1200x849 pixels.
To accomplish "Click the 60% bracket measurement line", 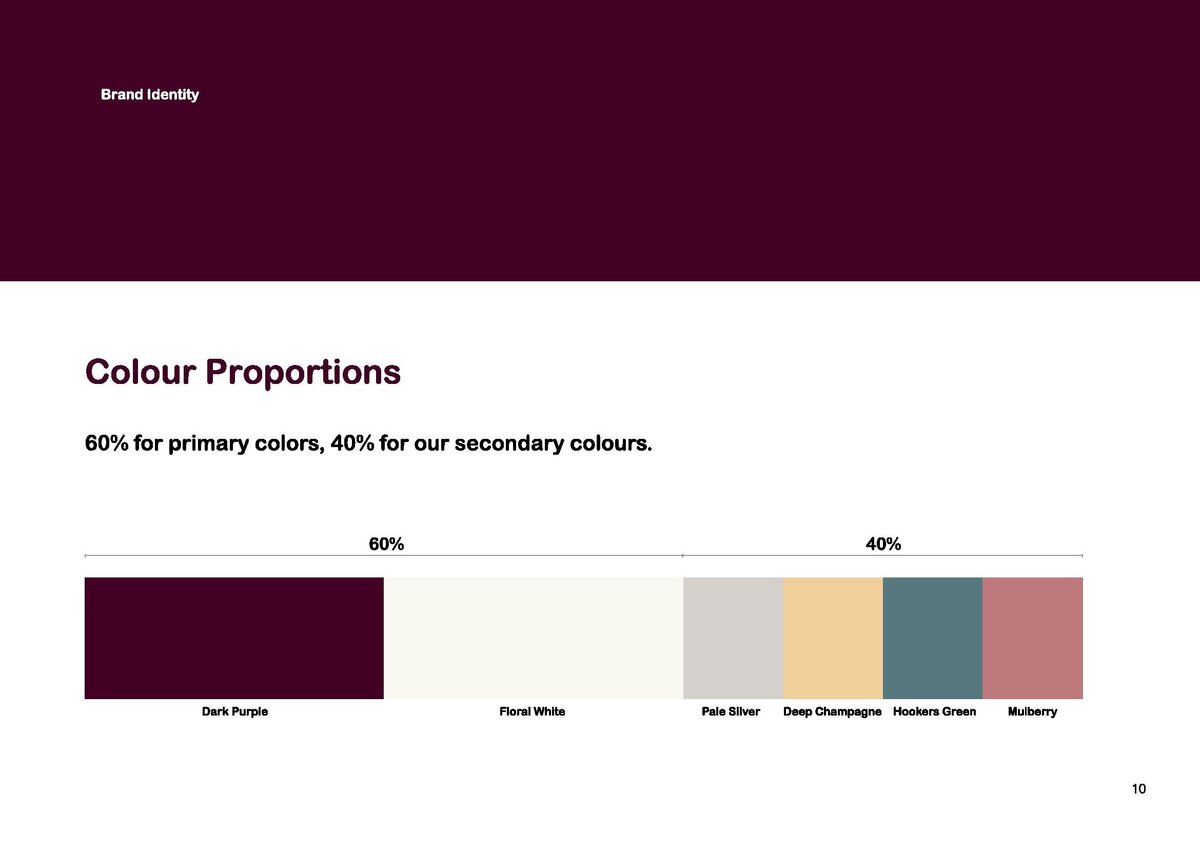I will (x=384, y=555).
